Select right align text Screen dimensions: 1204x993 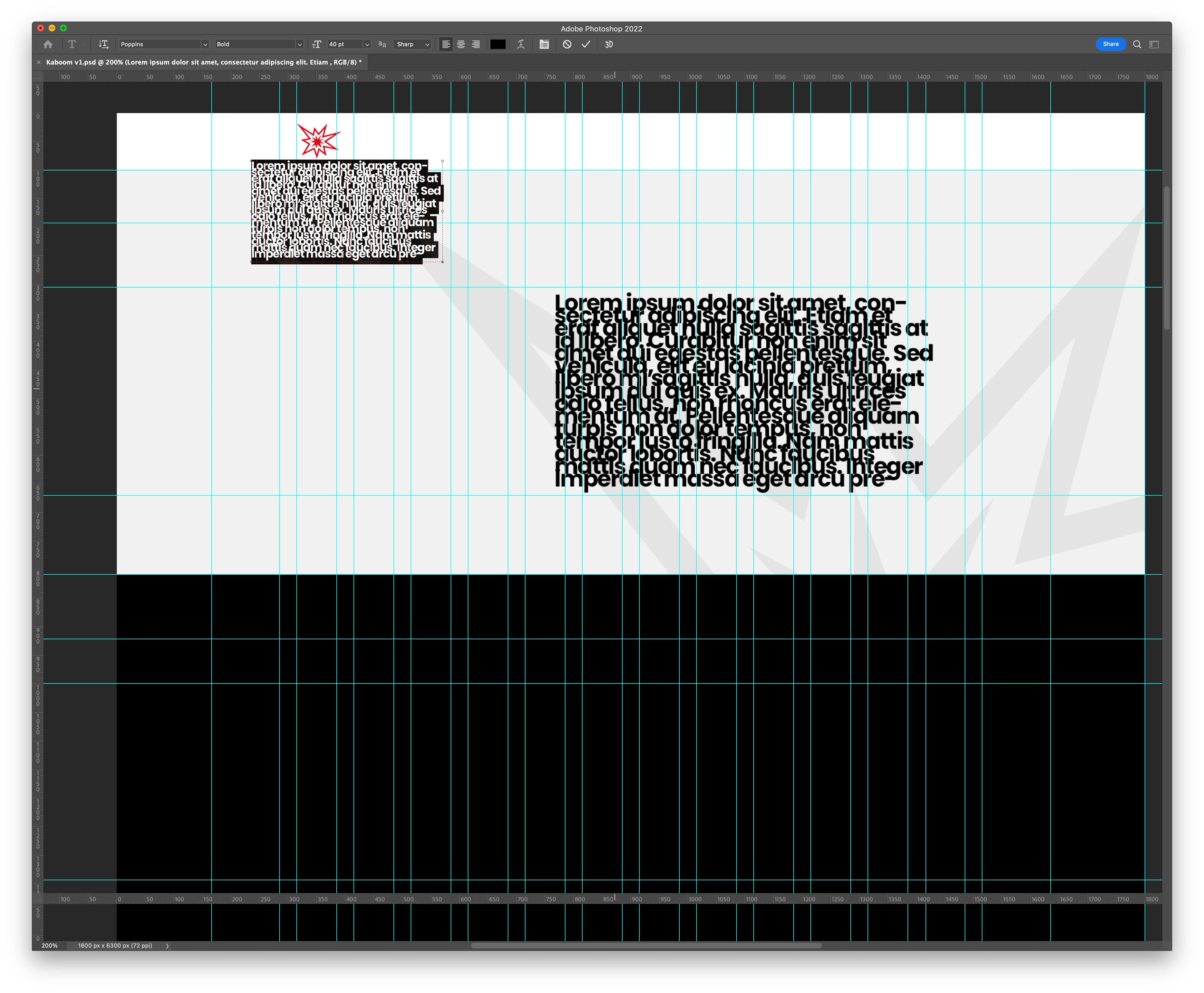475,44
